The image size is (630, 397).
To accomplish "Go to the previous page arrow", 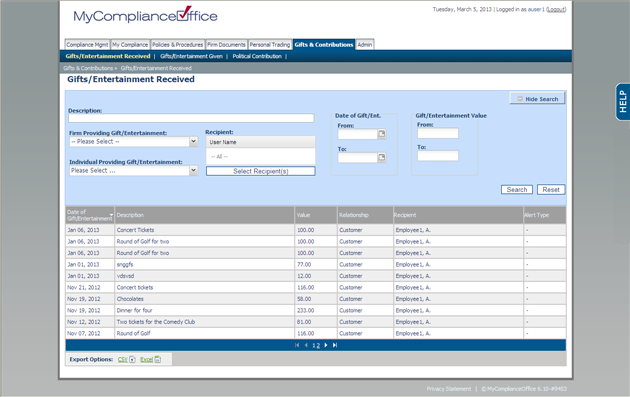I will pos(306,345).
